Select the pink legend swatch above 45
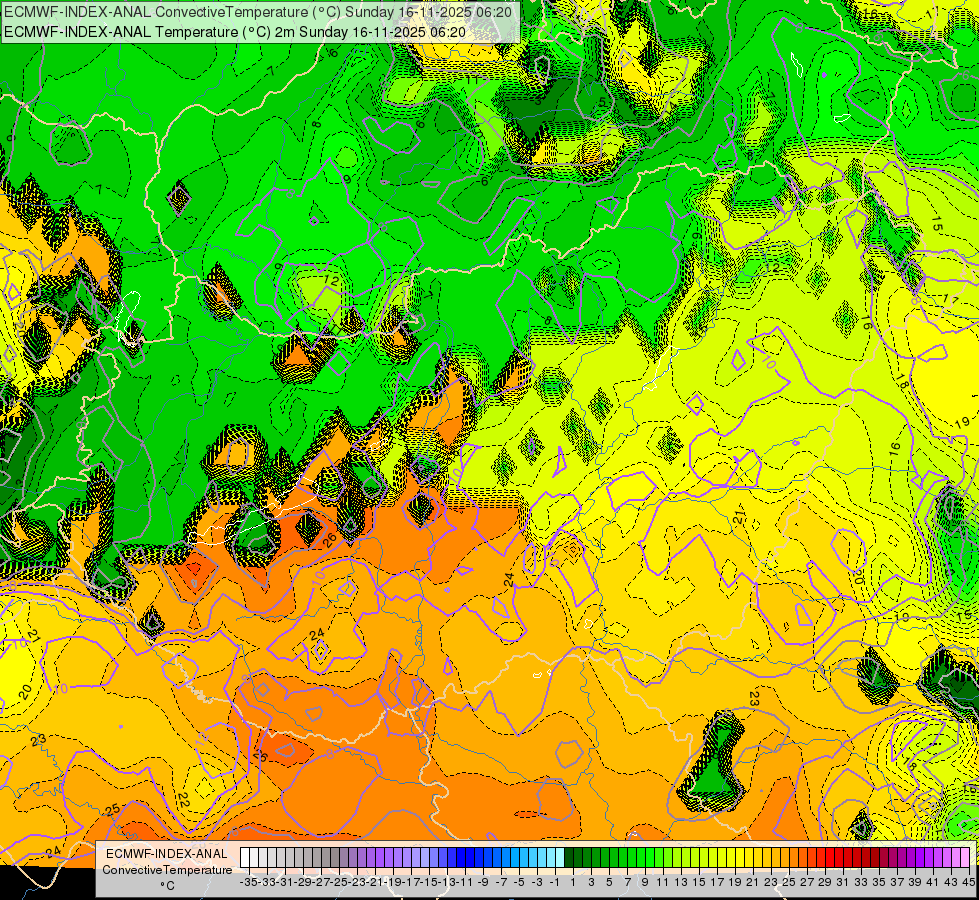The width and height of the screenshot is (979, 900). click(967, 858)
